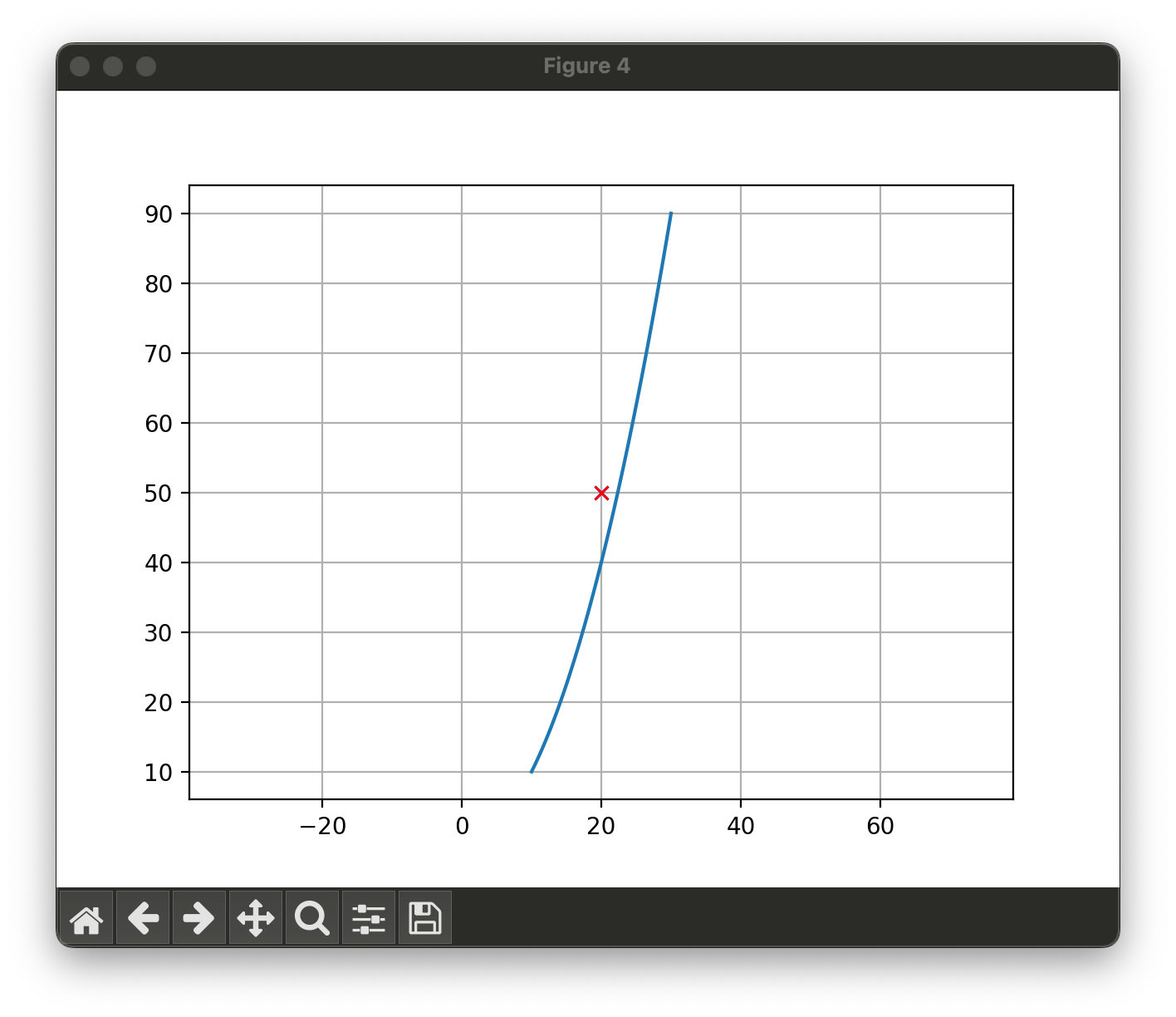The image size is (1176, 1017).
Task: Minimize the Figure 4 window
Action: click(x=113, y=66)
